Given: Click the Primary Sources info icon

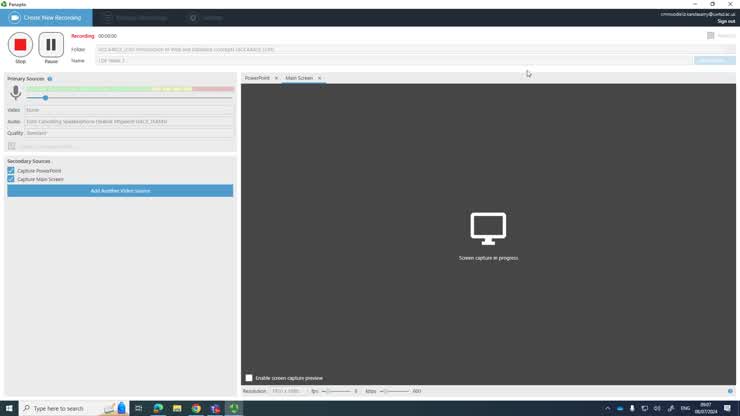Looking at the screenshot, I should click(x=50, y=79).
